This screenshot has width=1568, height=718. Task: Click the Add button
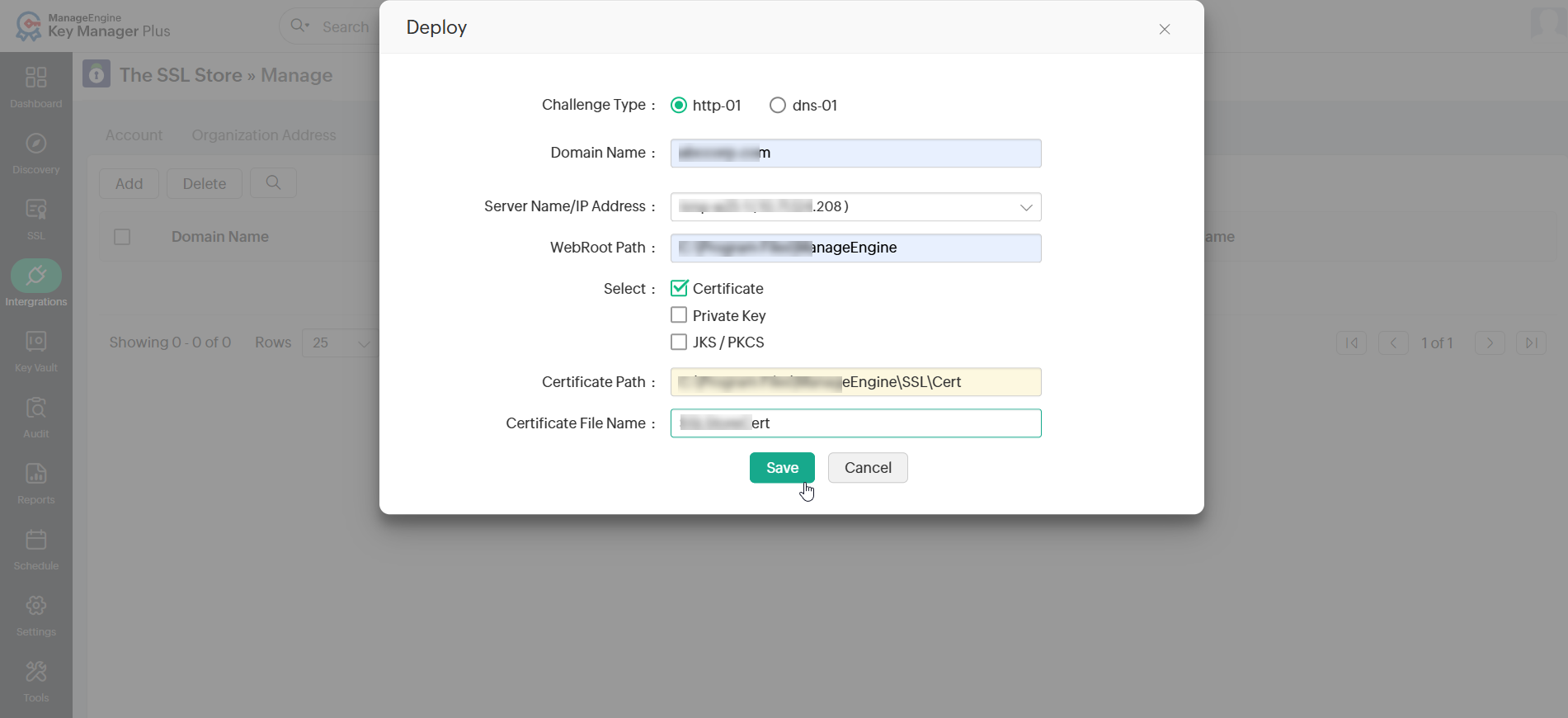[129, 183]
